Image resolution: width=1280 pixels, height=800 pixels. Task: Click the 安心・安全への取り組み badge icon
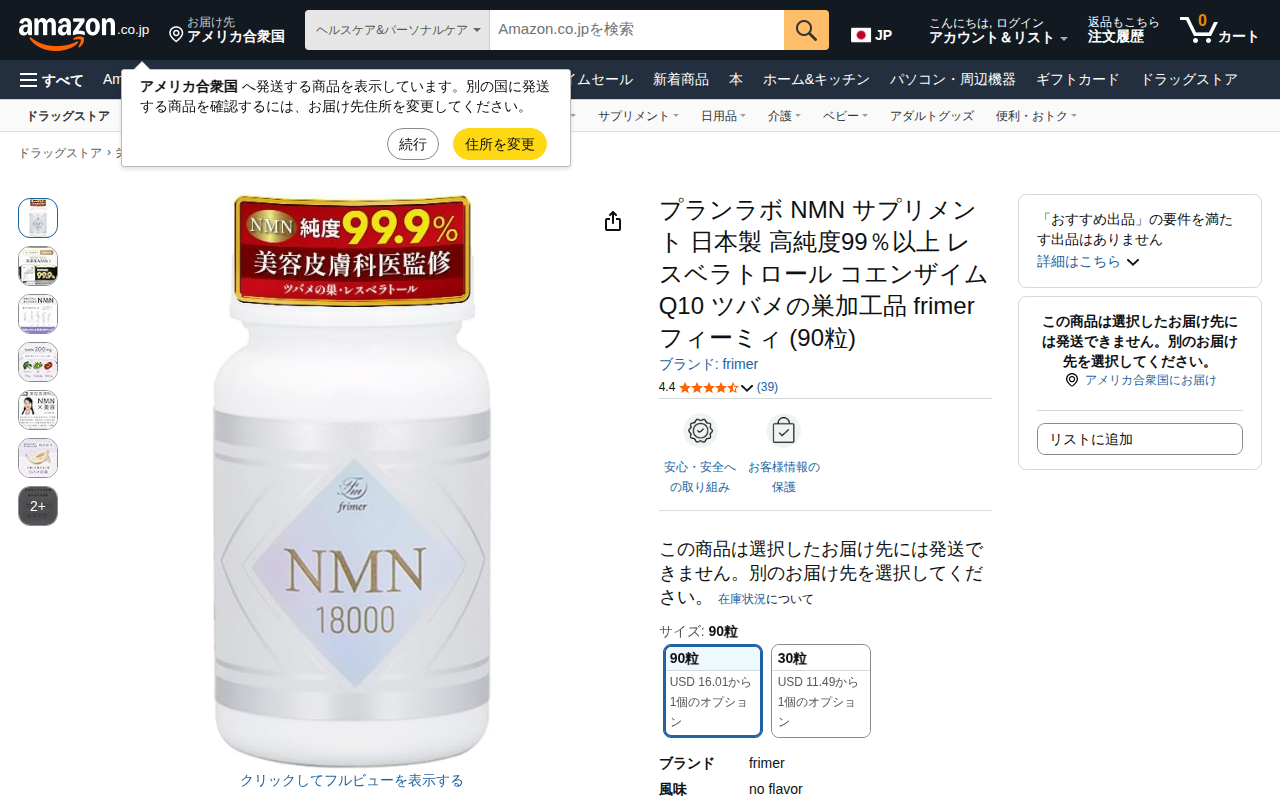coord(701,431)
